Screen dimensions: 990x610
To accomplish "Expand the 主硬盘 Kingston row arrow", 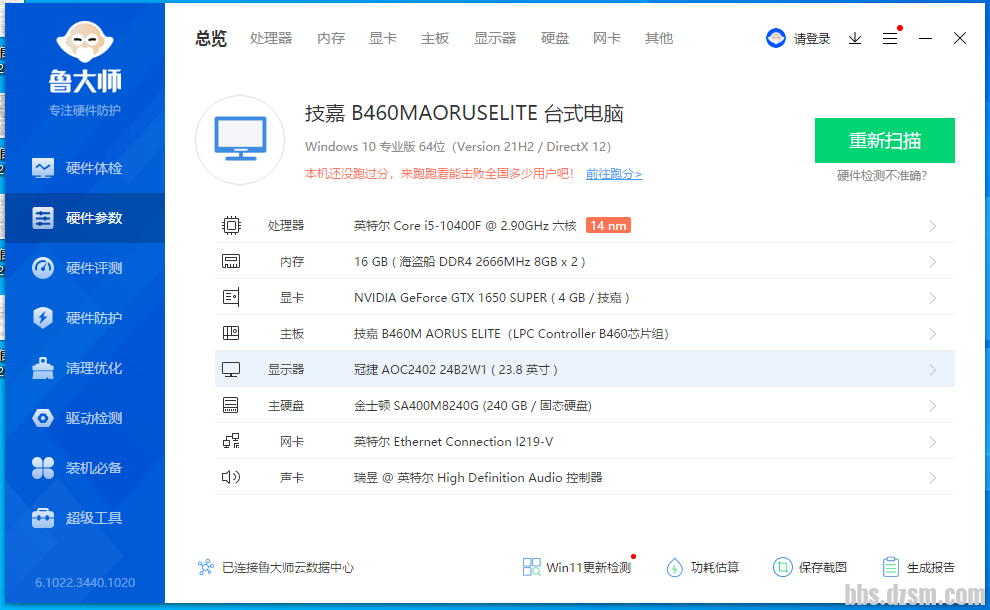I will [x=932, y=406].
